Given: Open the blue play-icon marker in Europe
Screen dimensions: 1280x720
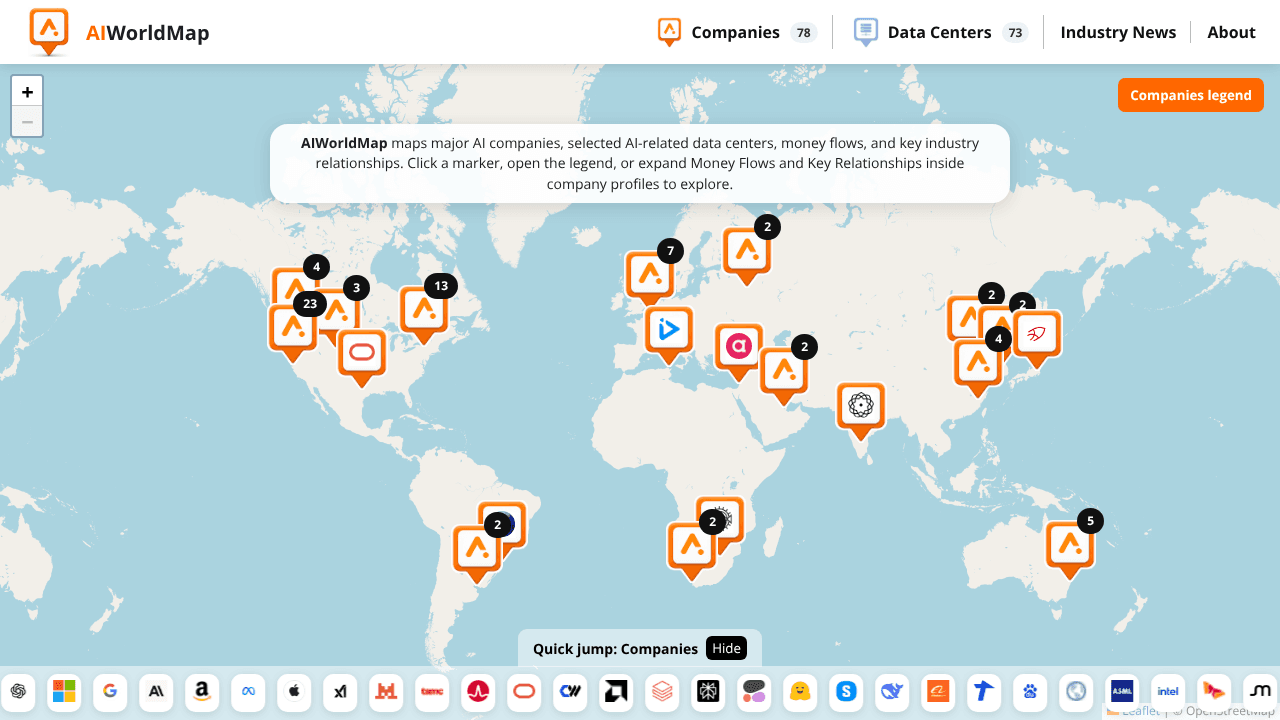Looking at the screenshot, I should tap(669, 334).
